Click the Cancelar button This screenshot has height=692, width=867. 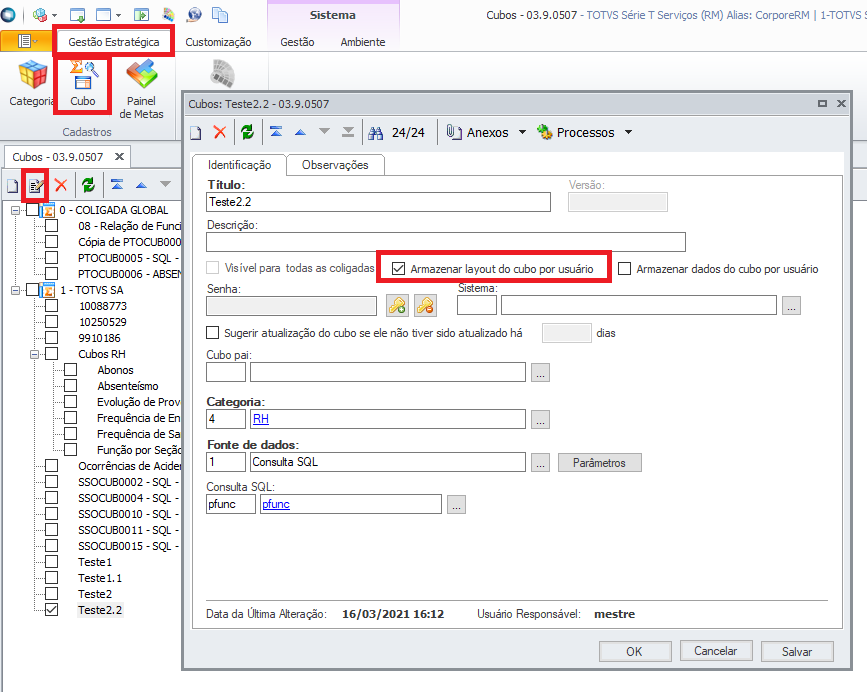pyautogui.click(x=716, y=651)
